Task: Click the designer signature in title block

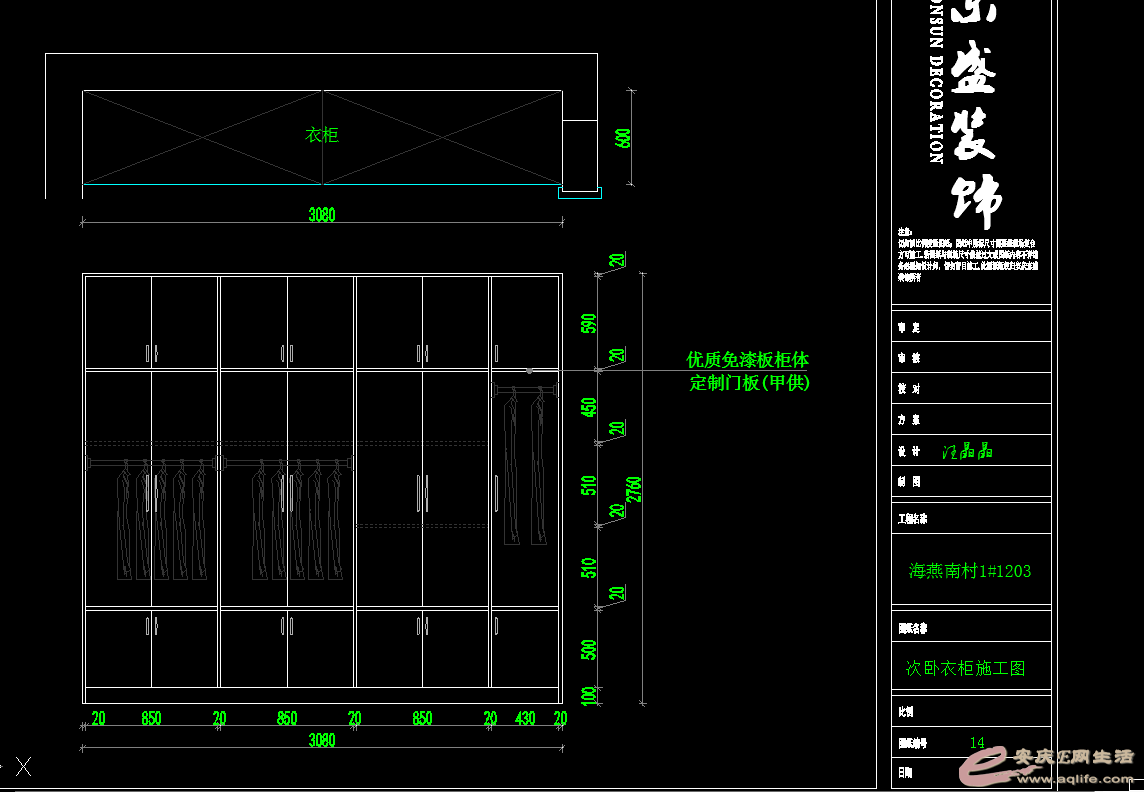Action: click(967, 451)
